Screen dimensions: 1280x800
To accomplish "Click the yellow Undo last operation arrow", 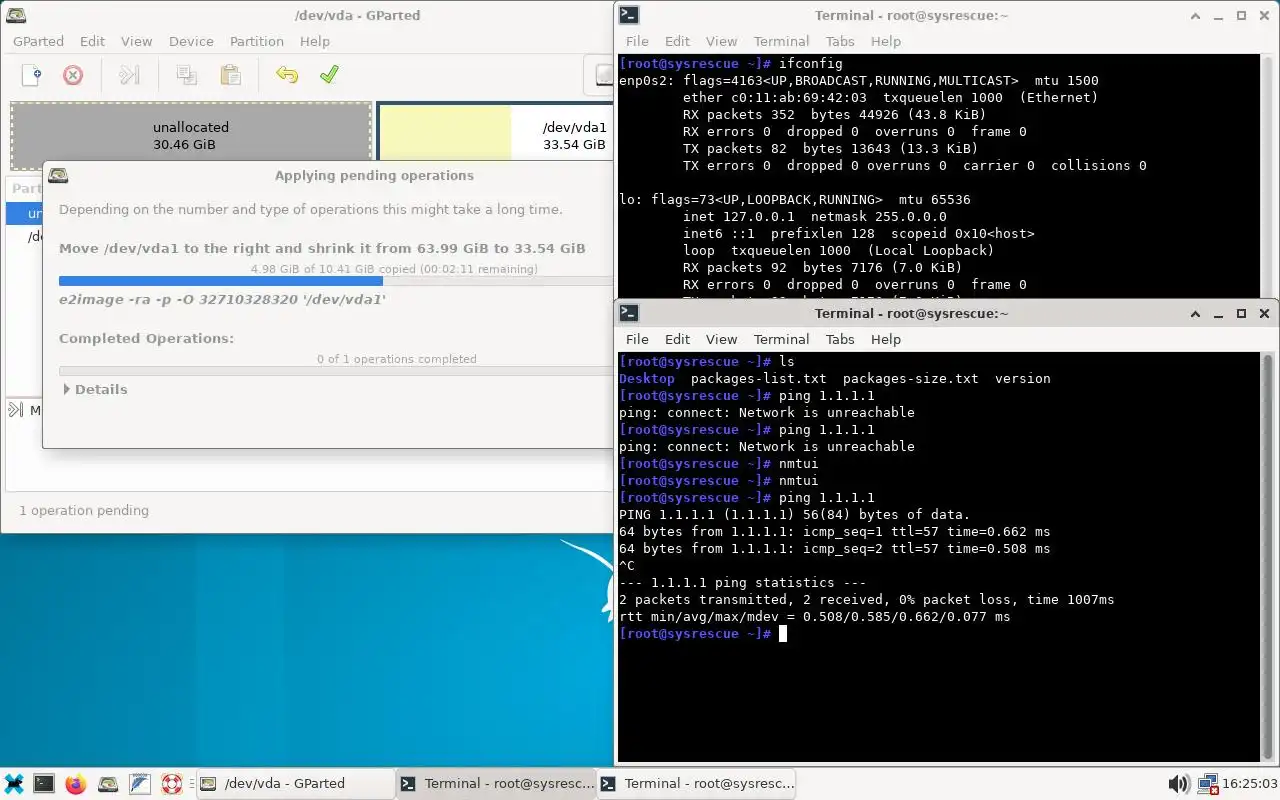I will (287, 75).
